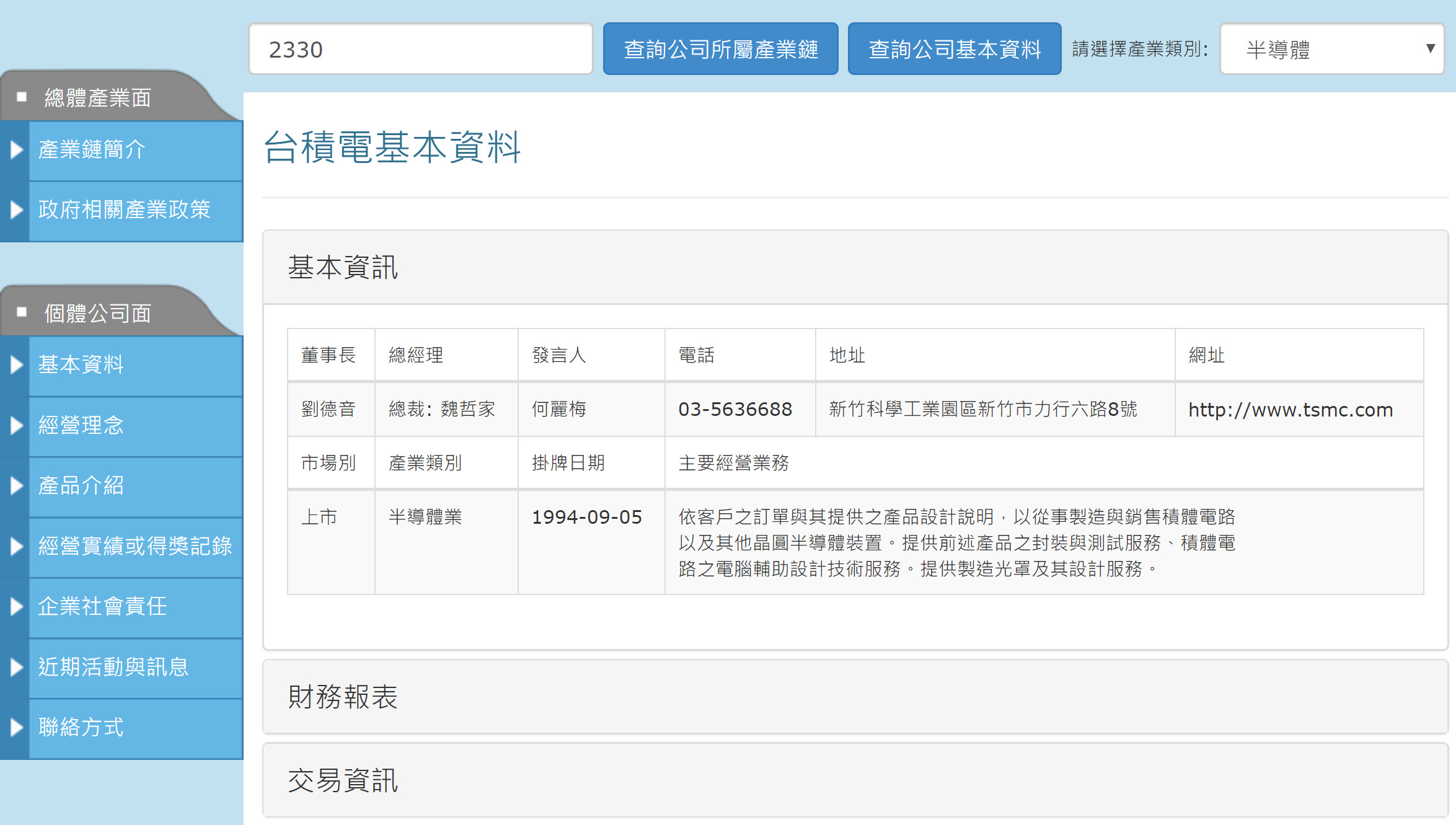Open 近期活動與訊息 in sidebar

(x=113, y=667)
